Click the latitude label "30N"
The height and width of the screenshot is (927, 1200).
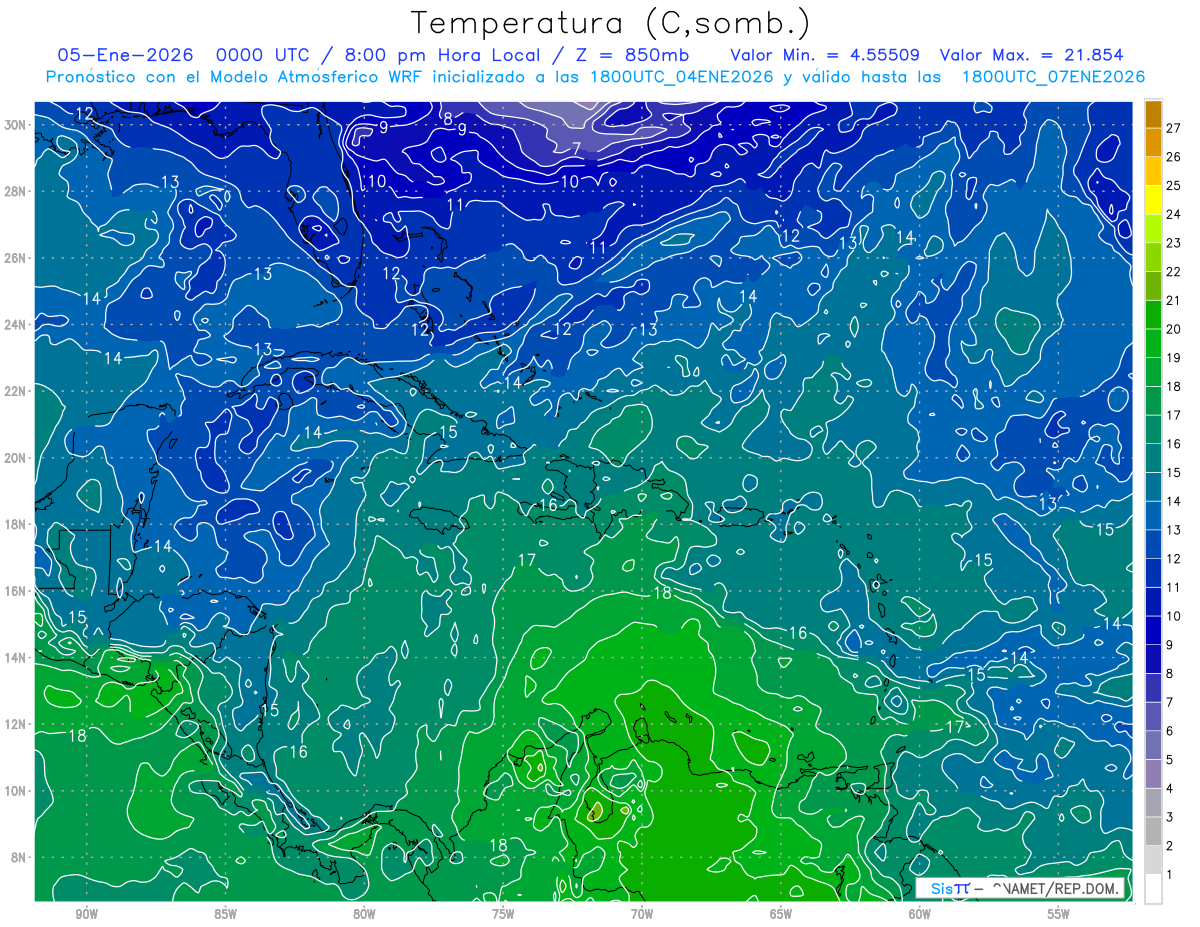click(x=15, y=124)
